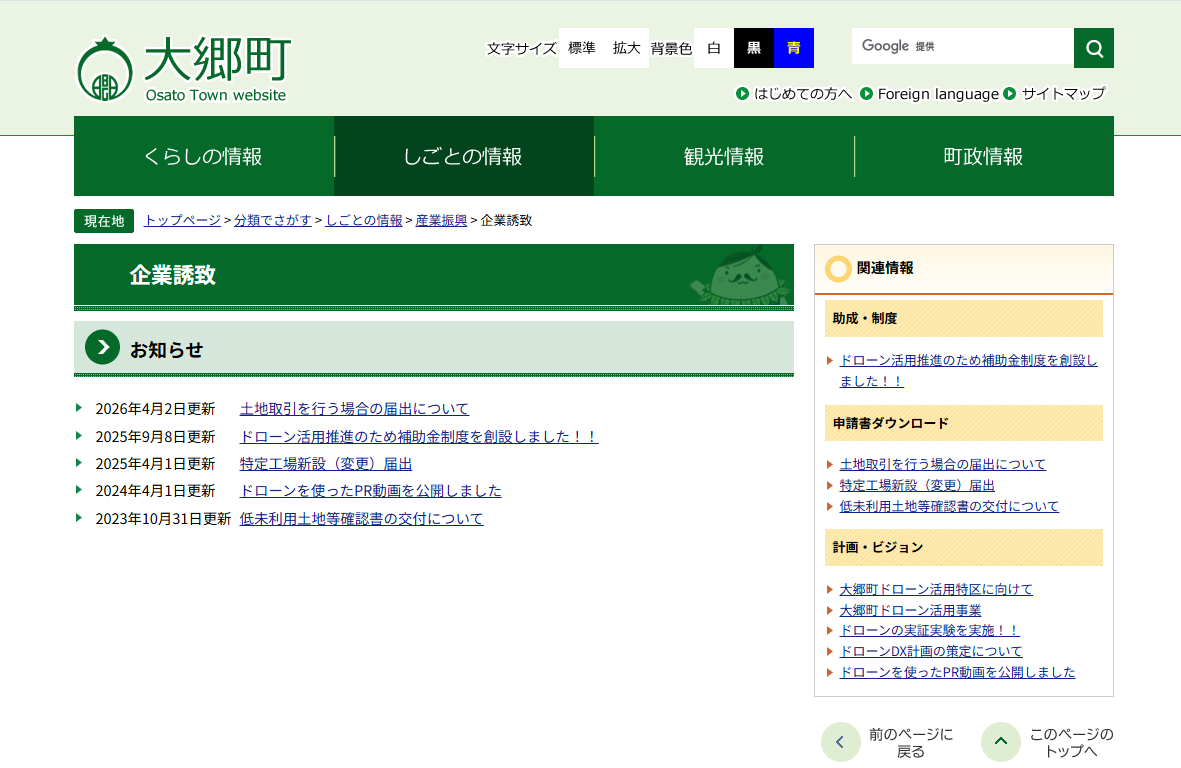This screenshot has height=768, width=1181.
Task: Go to トップページ in breadcrumb
Action: 182,221
